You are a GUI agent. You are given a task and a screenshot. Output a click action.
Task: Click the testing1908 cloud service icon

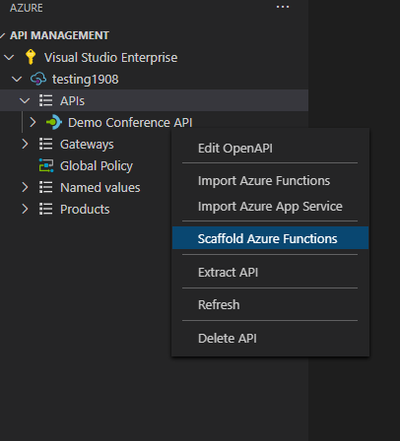(38, 79)
